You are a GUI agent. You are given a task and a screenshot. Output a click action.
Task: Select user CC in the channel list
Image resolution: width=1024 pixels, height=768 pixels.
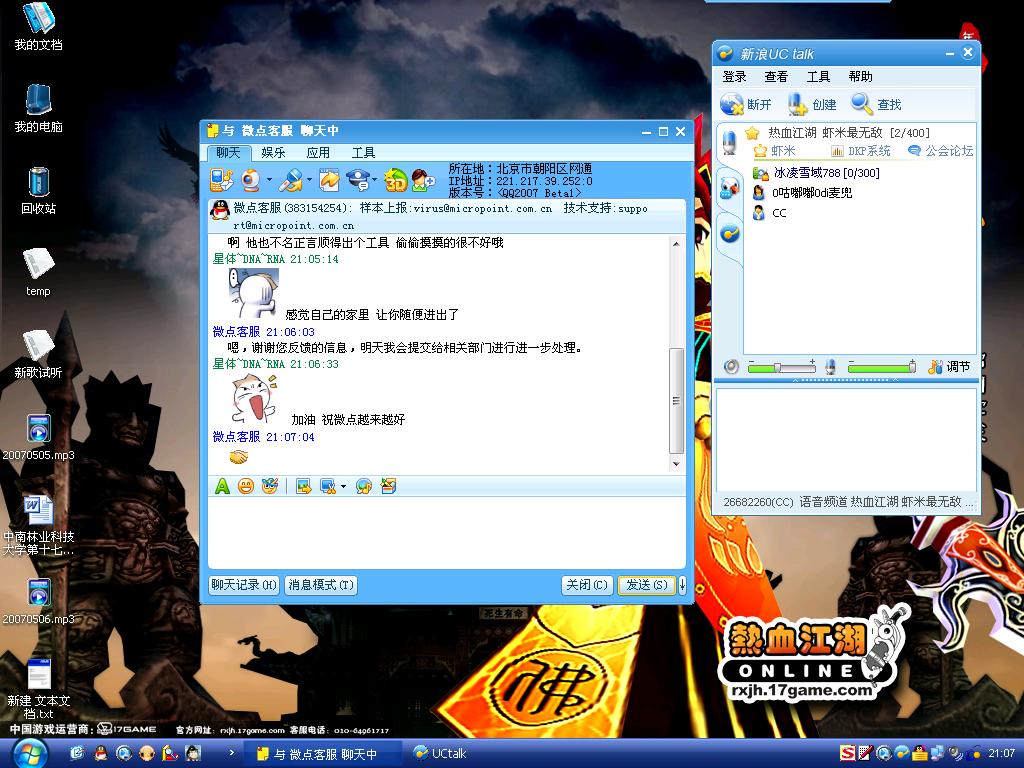click(x=769, y=213)
